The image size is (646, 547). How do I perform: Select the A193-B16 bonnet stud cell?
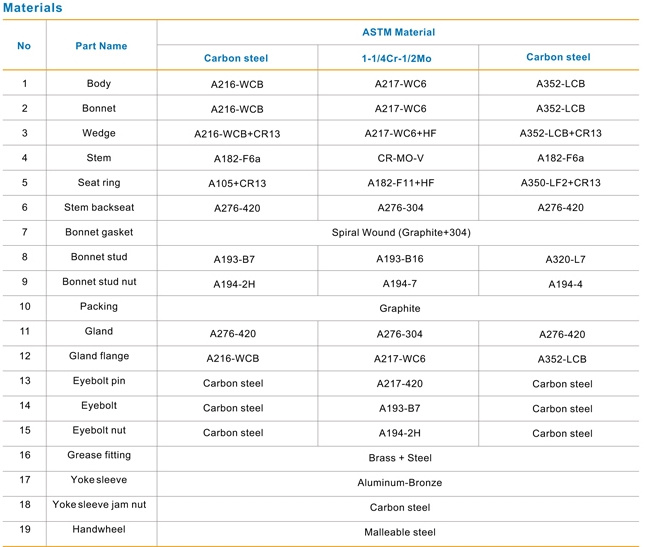(x=400, y=259)
